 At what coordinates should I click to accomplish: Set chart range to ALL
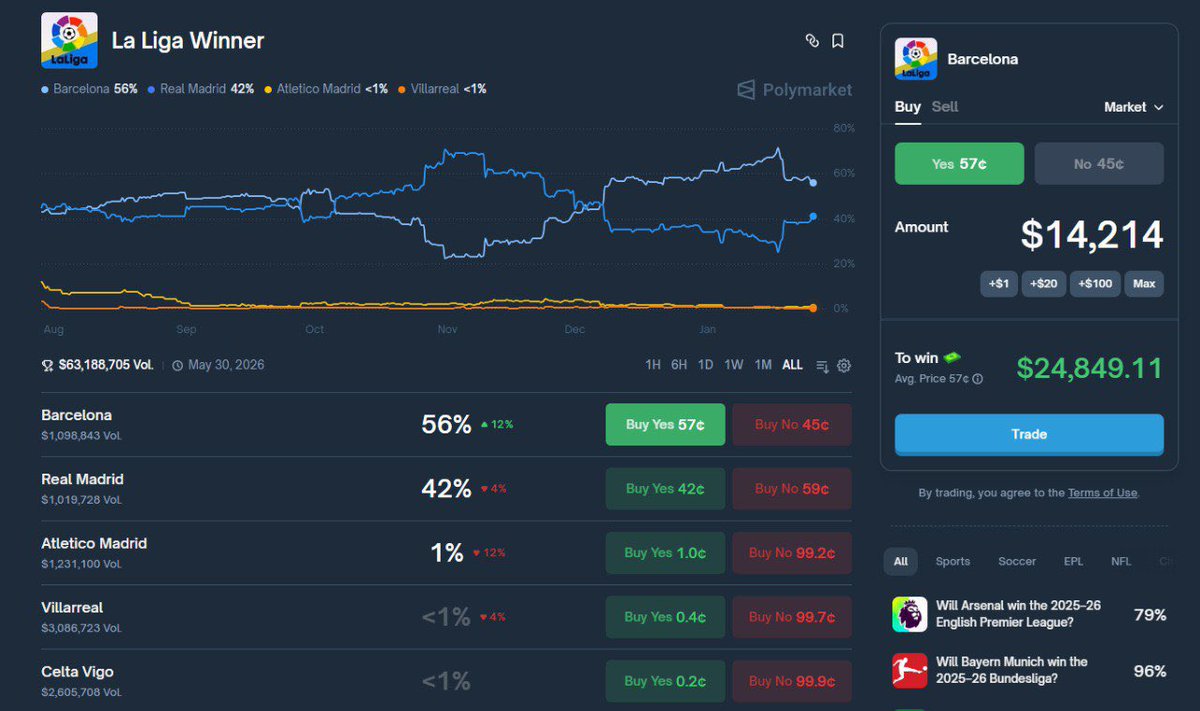(x=792, y=365)
